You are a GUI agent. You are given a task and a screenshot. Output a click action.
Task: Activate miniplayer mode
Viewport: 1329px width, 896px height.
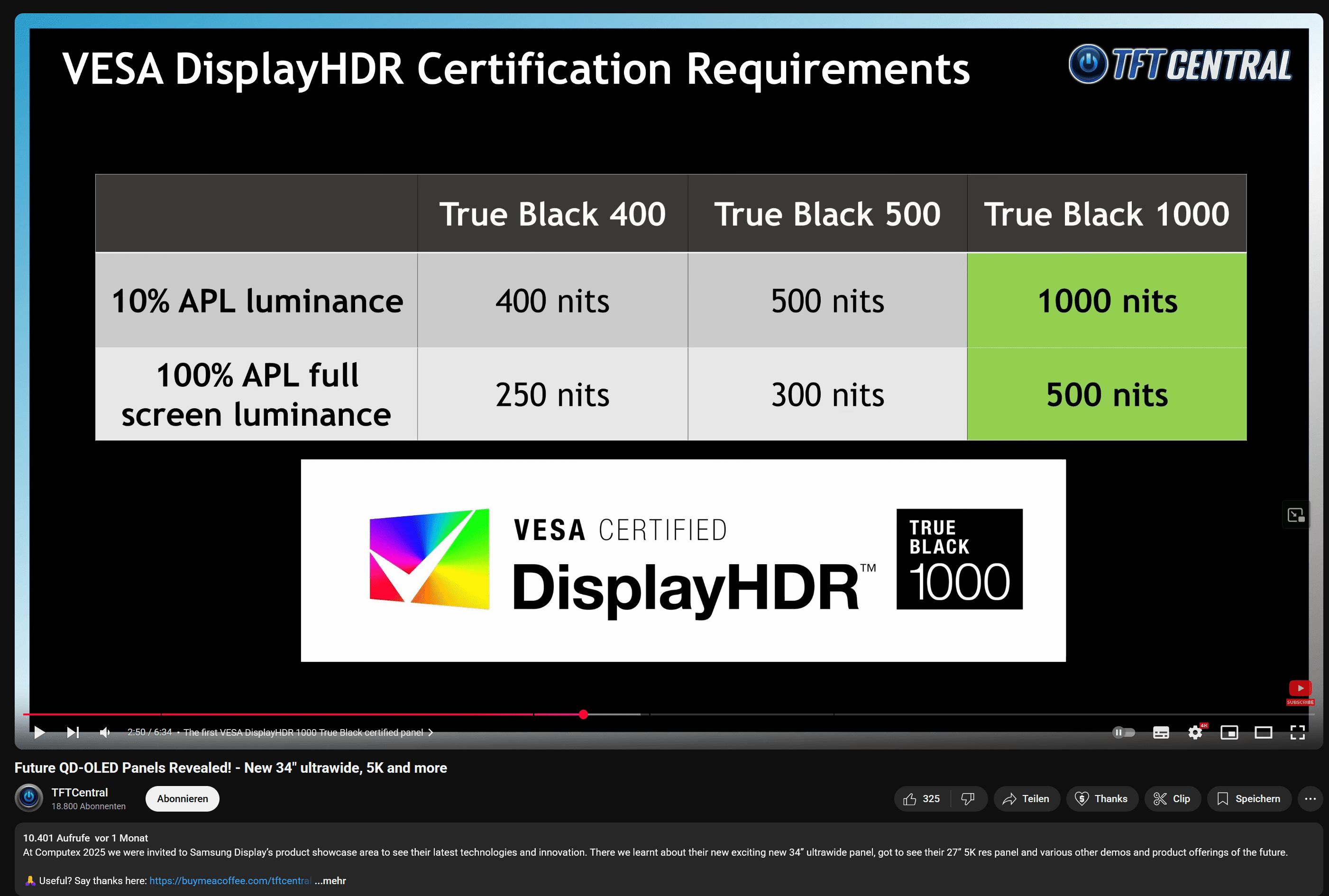[x=1229, y=732]
